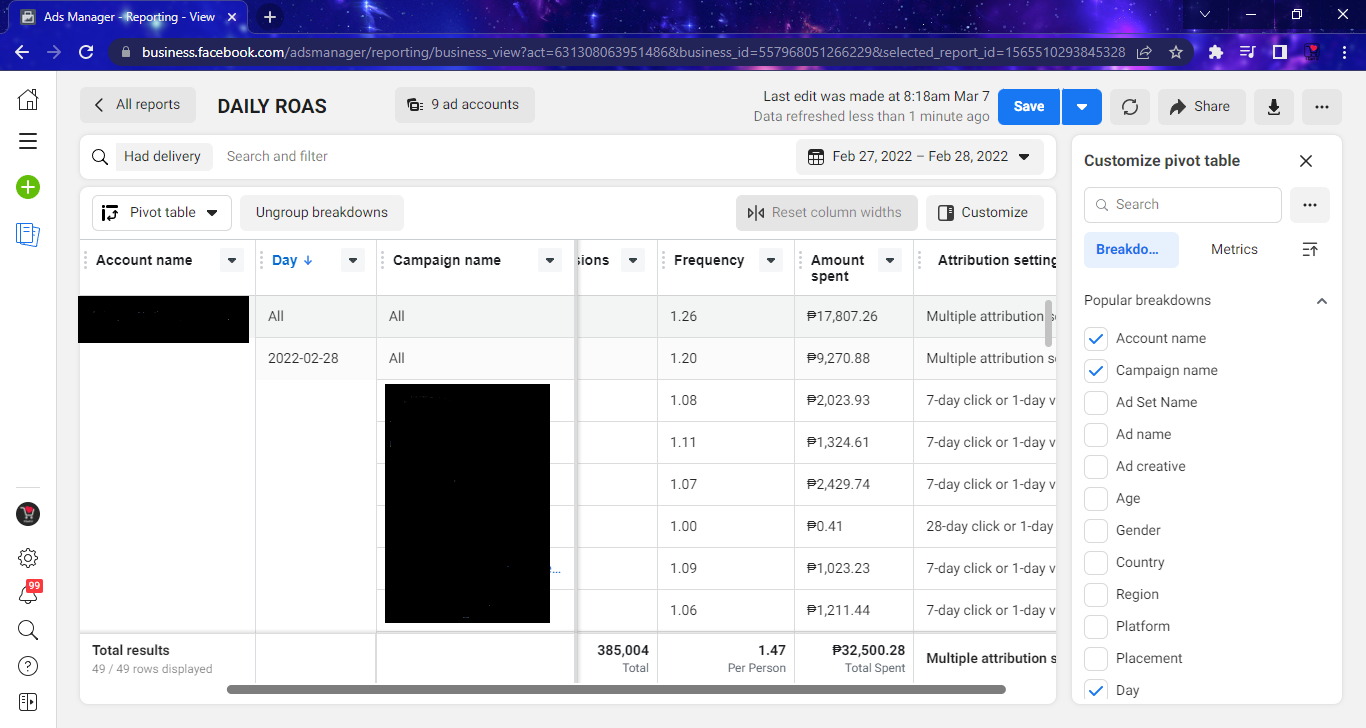Go back to All reports
The image size is (1366, 728).
[x=138, y=105]
